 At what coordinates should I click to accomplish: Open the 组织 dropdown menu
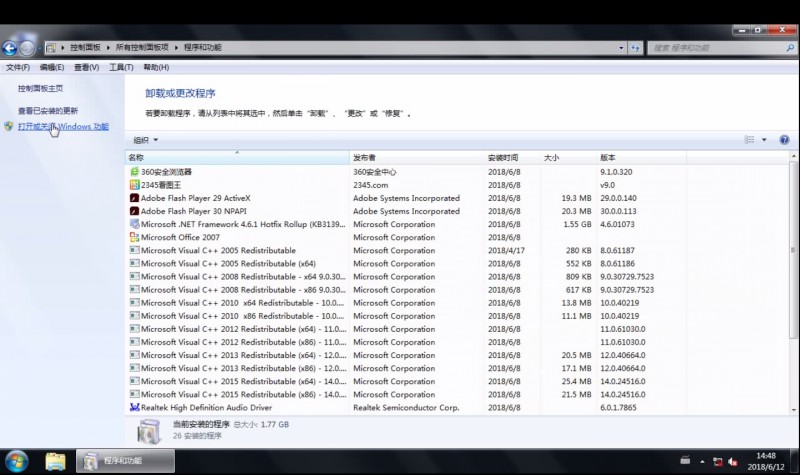145,140
